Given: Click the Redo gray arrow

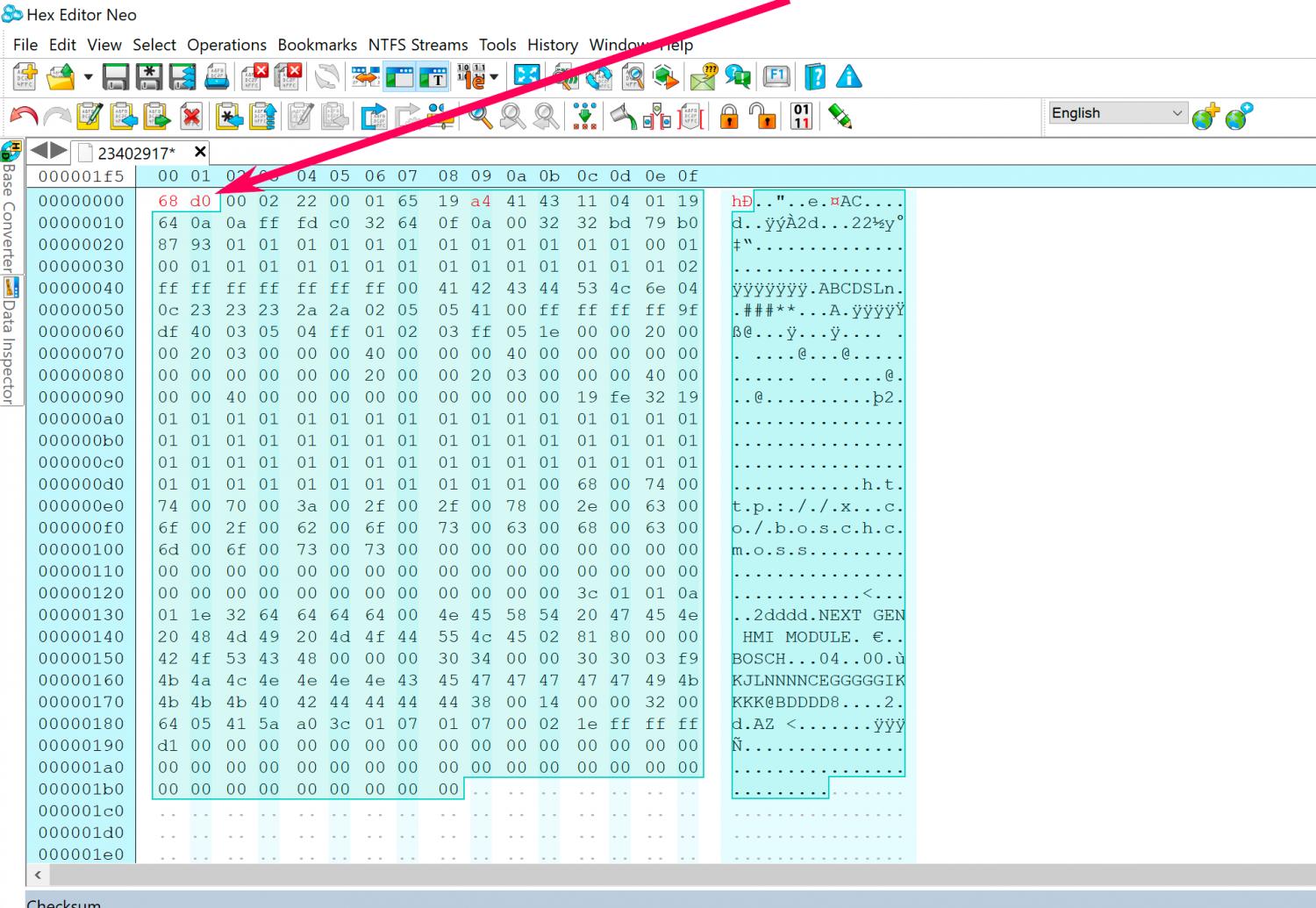Looking at the screenshot, I should coord(57,116).
